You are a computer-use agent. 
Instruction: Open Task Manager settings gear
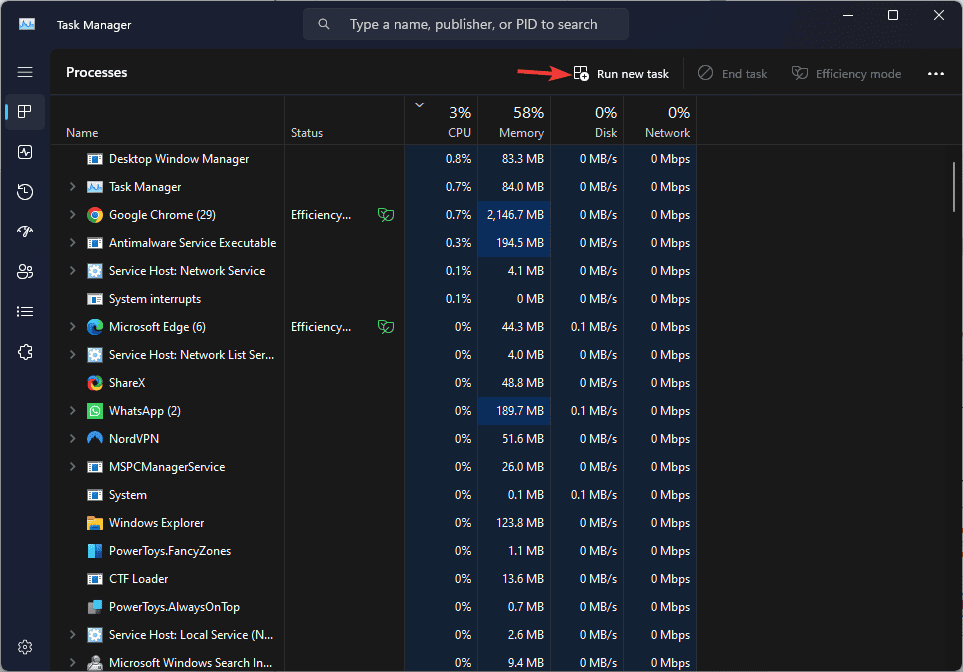(x=25, y=647)
